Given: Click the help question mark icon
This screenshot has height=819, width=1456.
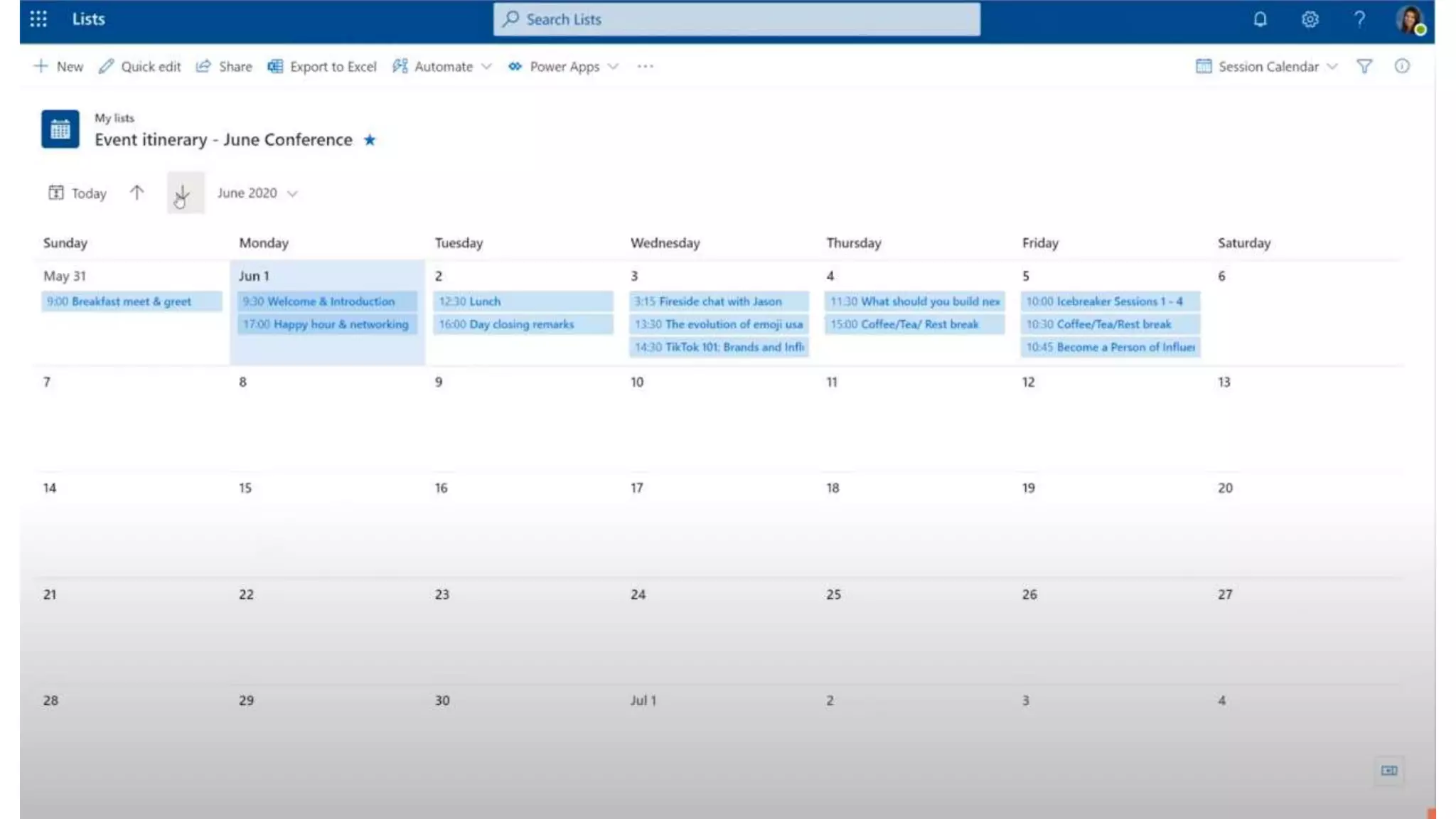Looking at the screenshot, I should pyautogui.click(x=1359, y=19).
